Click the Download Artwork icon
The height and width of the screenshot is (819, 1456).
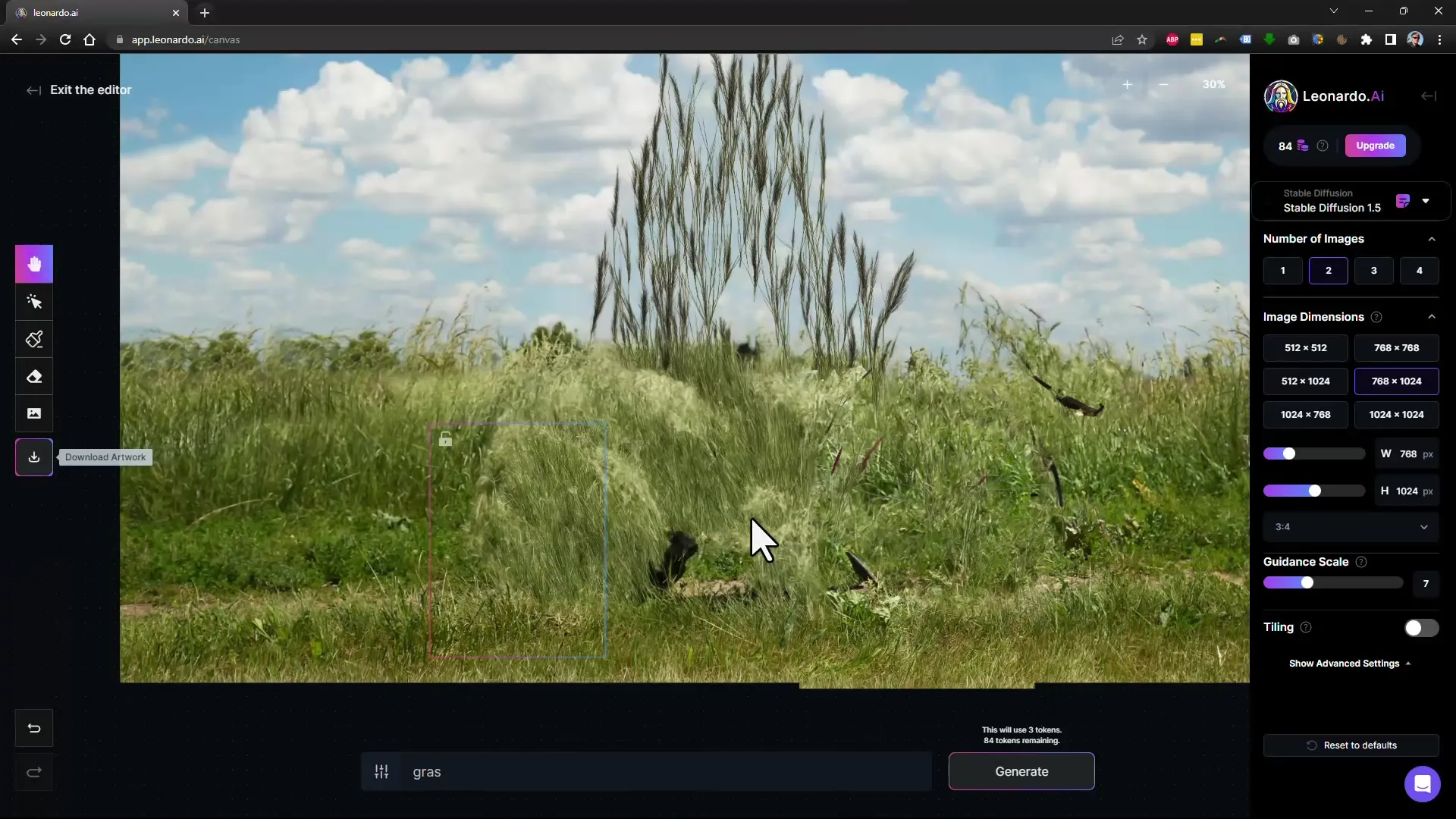34,457
